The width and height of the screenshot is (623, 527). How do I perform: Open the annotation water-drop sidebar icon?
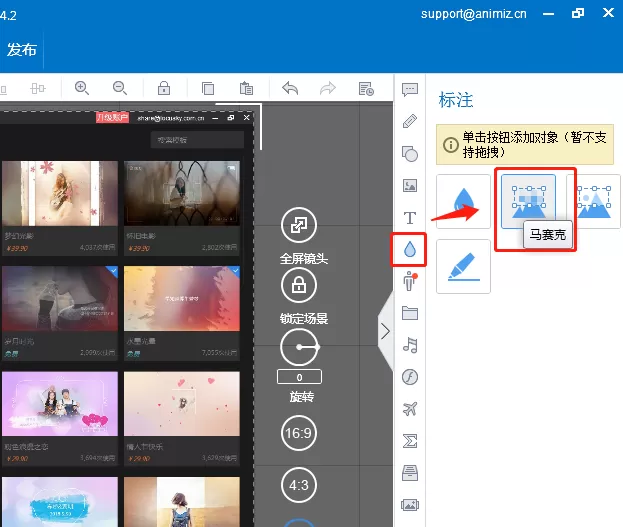pos(410,250)
